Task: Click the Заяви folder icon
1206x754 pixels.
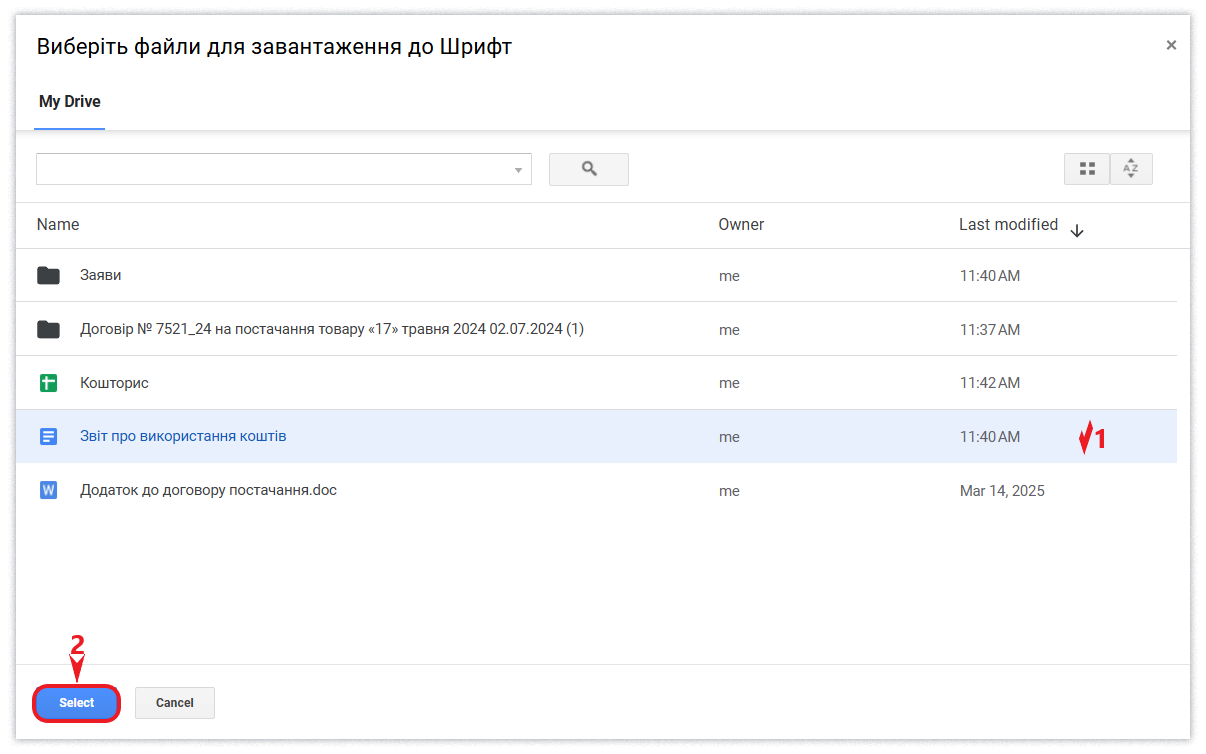Action: click(48, 275)
